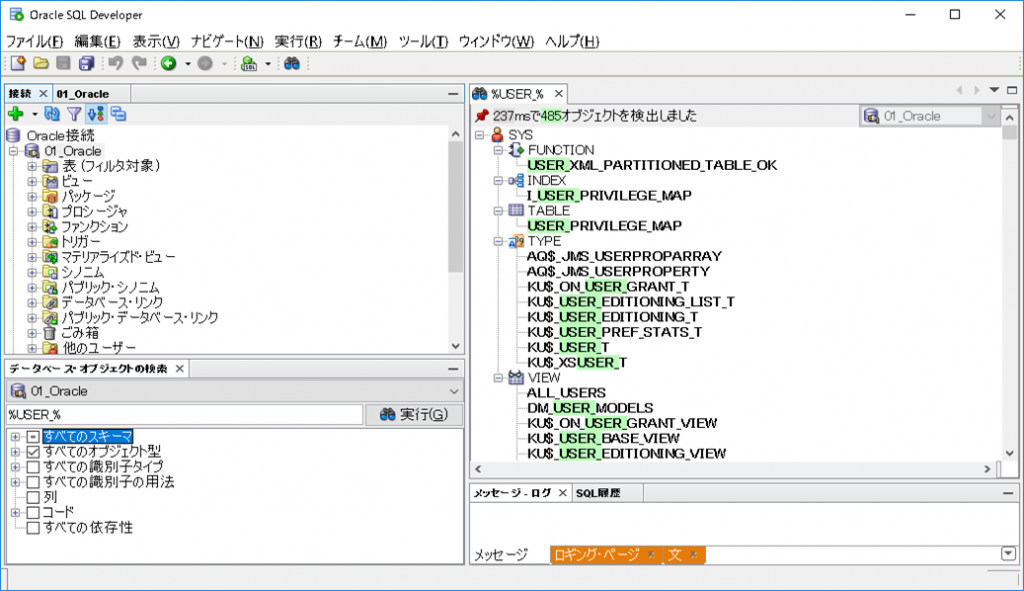Select the ロギング・ページ tab
This screenshot has height=591, width=1024.
(597, 555)
